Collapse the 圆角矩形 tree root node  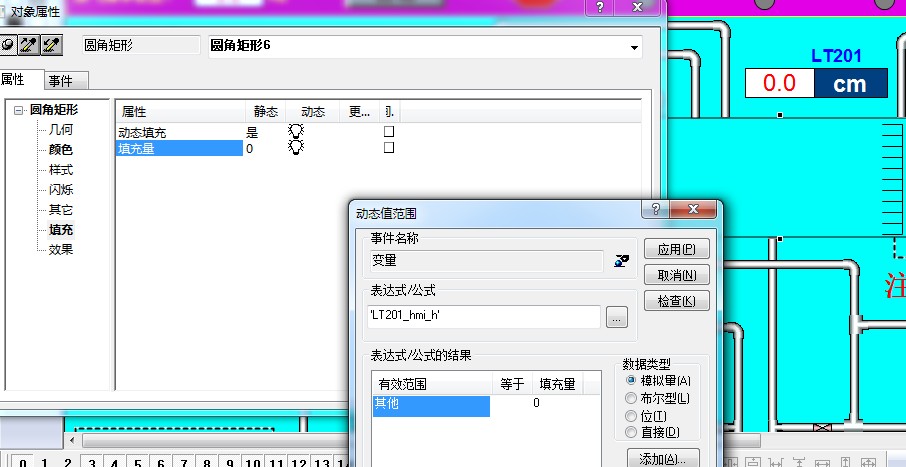[18, 110]
